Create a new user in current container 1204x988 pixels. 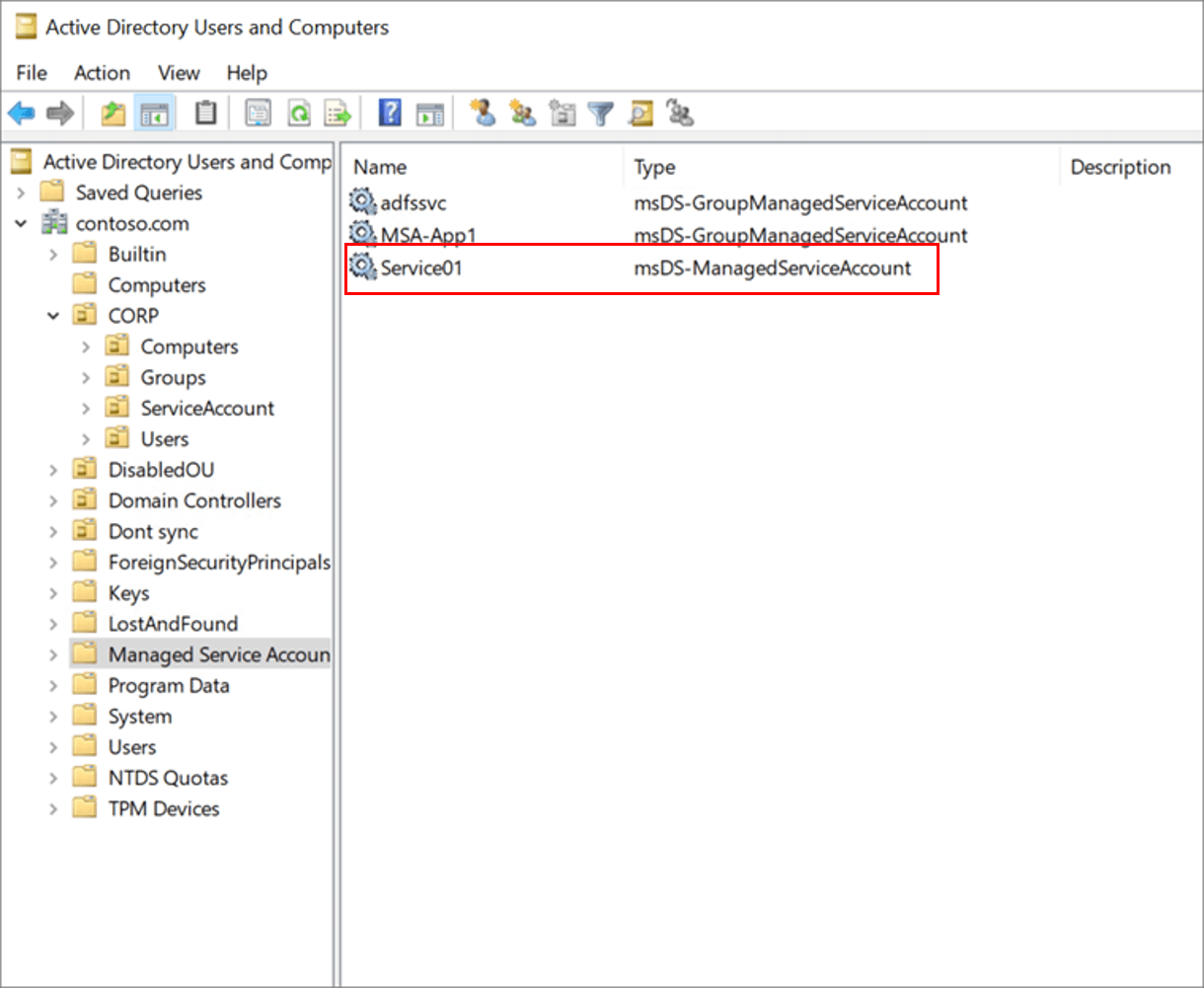(483, 113)
